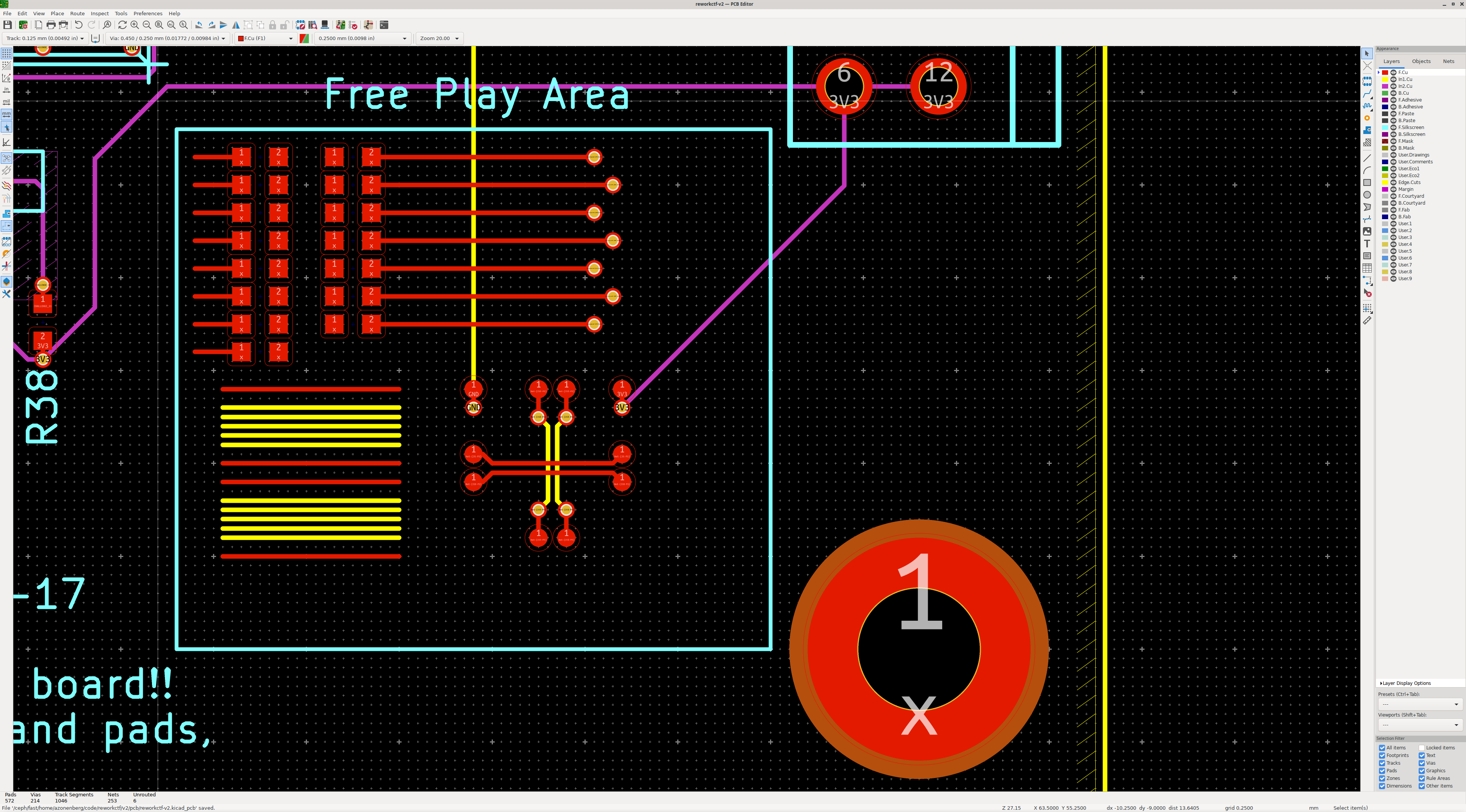Open the Board Setup icon
The height and width of the screenshot is (812, 1466).
pyautogui.click(x=23, y=25)
